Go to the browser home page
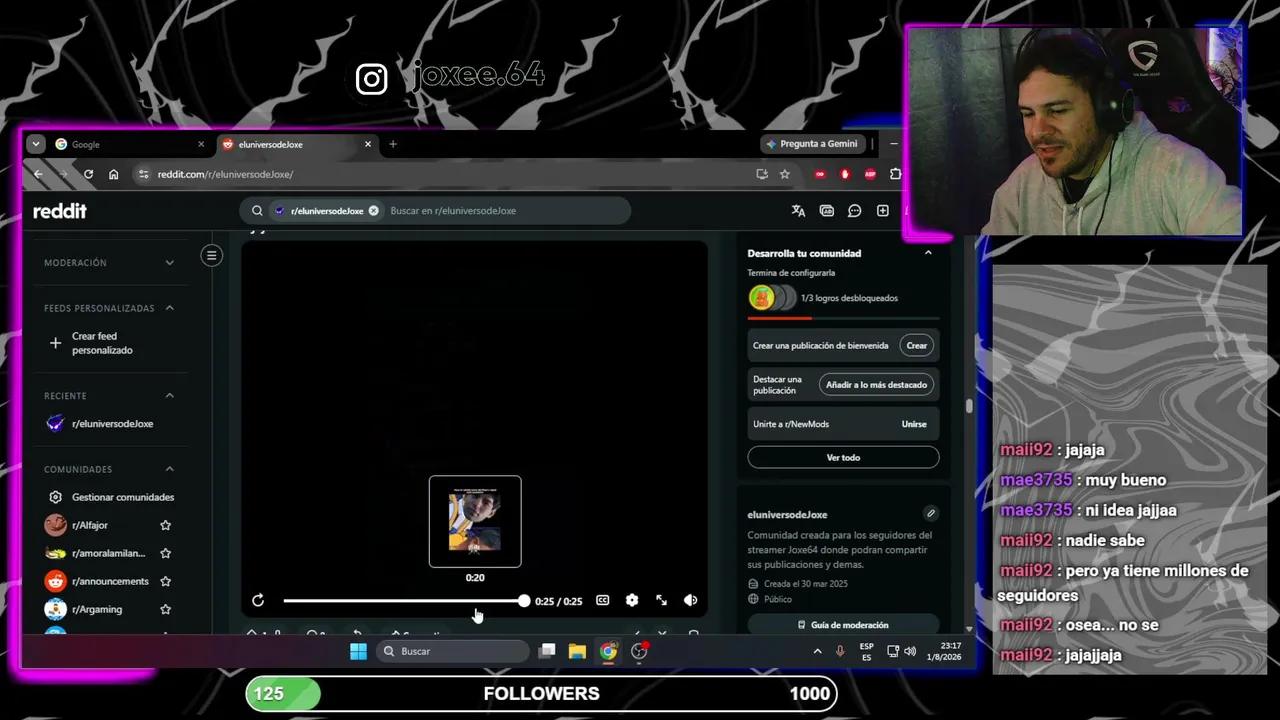The width and height of the screenshot is (1280, 720). [x=114, y=174]
